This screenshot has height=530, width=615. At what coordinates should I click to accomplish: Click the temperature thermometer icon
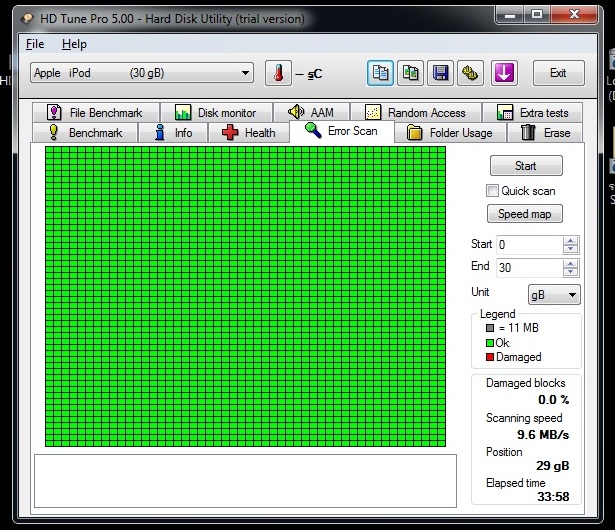click(278, 73)
